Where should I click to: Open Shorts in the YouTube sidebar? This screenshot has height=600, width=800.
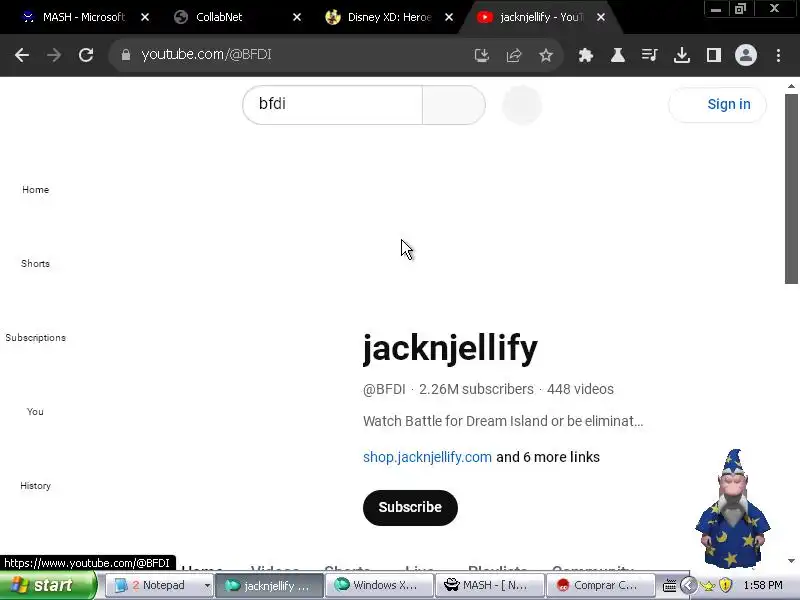point(35,263)
